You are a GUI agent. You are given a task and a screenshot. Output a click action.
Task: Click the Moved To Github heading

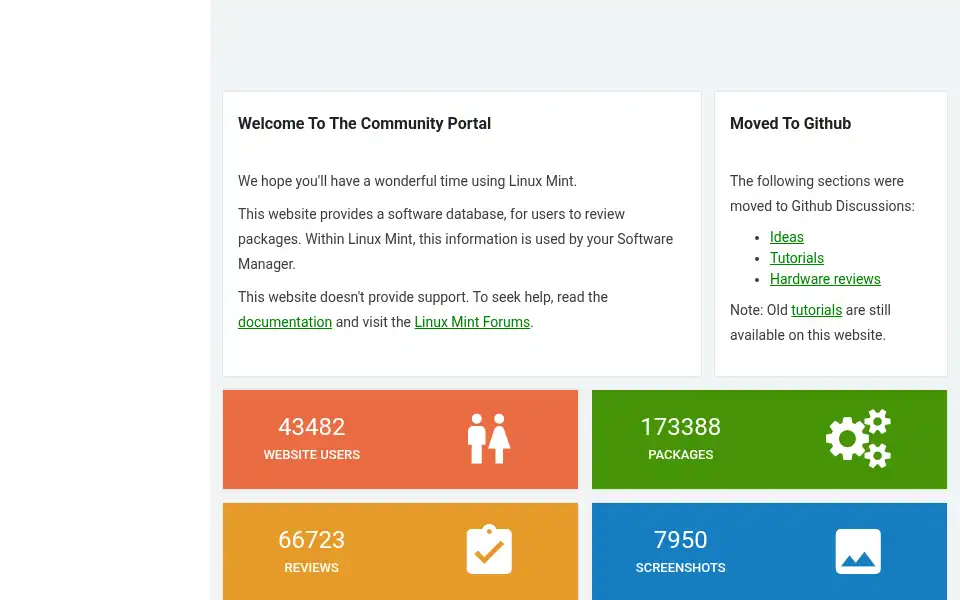click(790, 123)
